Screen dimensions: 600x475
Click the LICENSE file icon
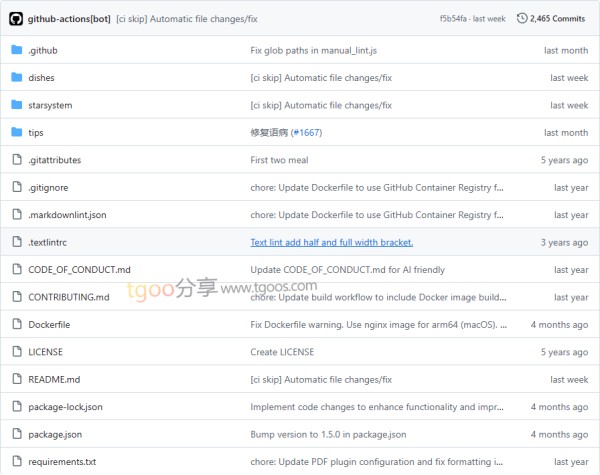[17, 352]
